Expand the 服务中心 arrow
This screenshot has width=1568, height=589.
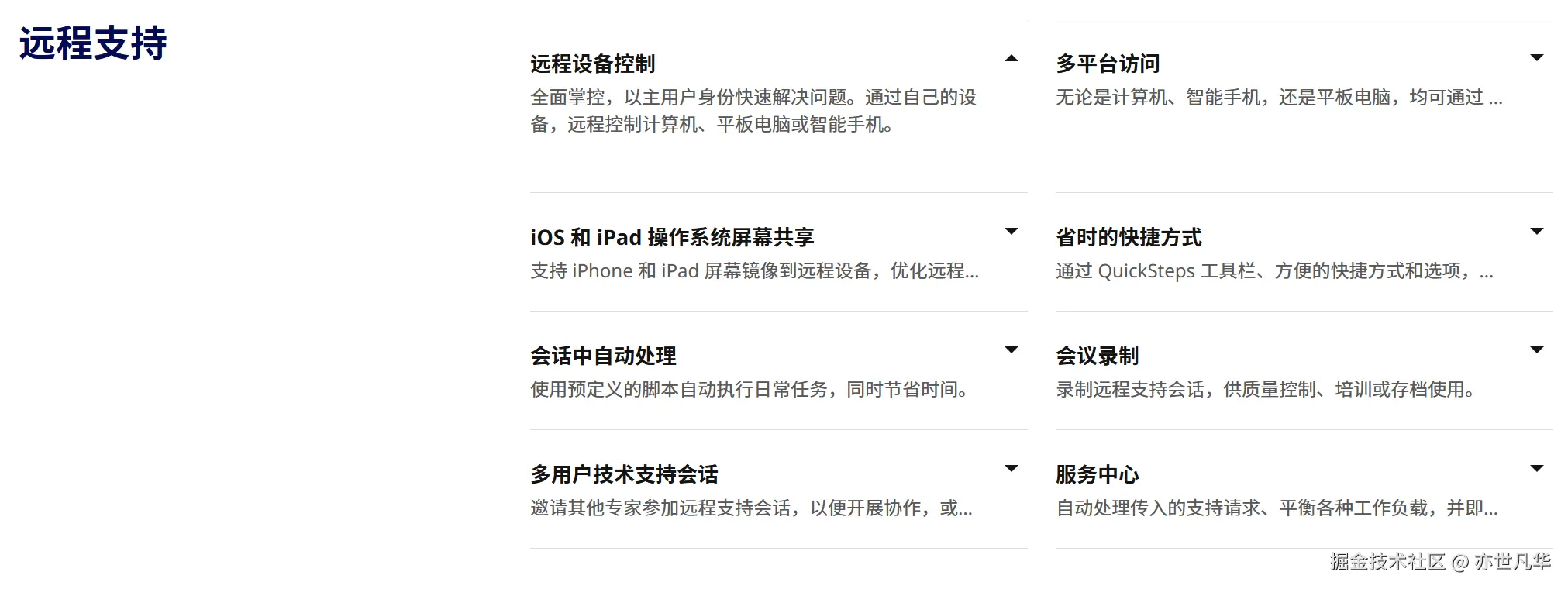[1536, 469]
